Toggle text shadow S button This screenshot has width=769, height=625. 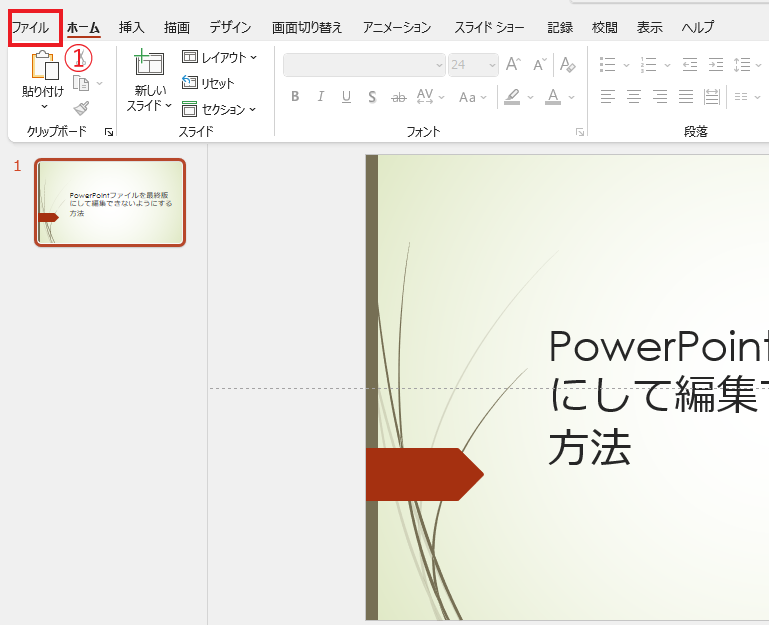pyautogui.click(x=372, y=97)
